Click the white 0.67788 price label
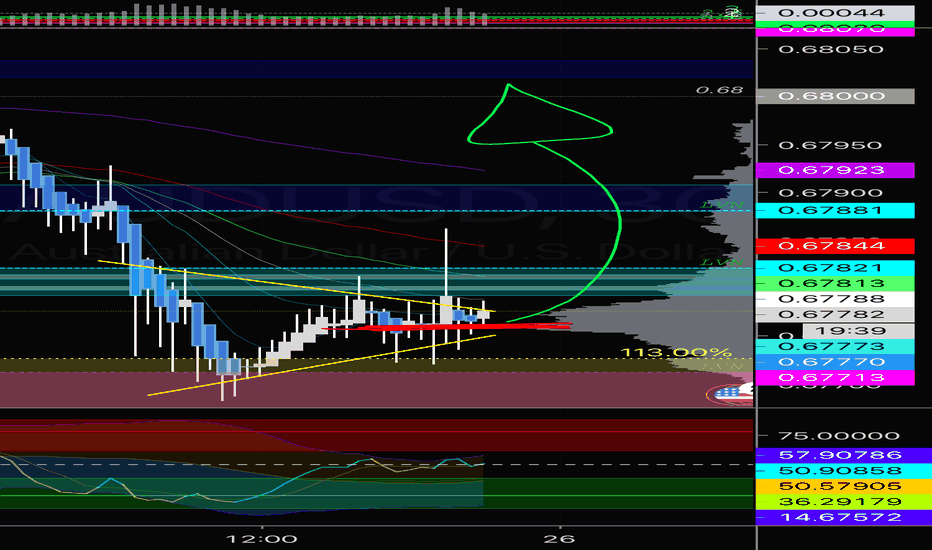 tap(835, 298)
